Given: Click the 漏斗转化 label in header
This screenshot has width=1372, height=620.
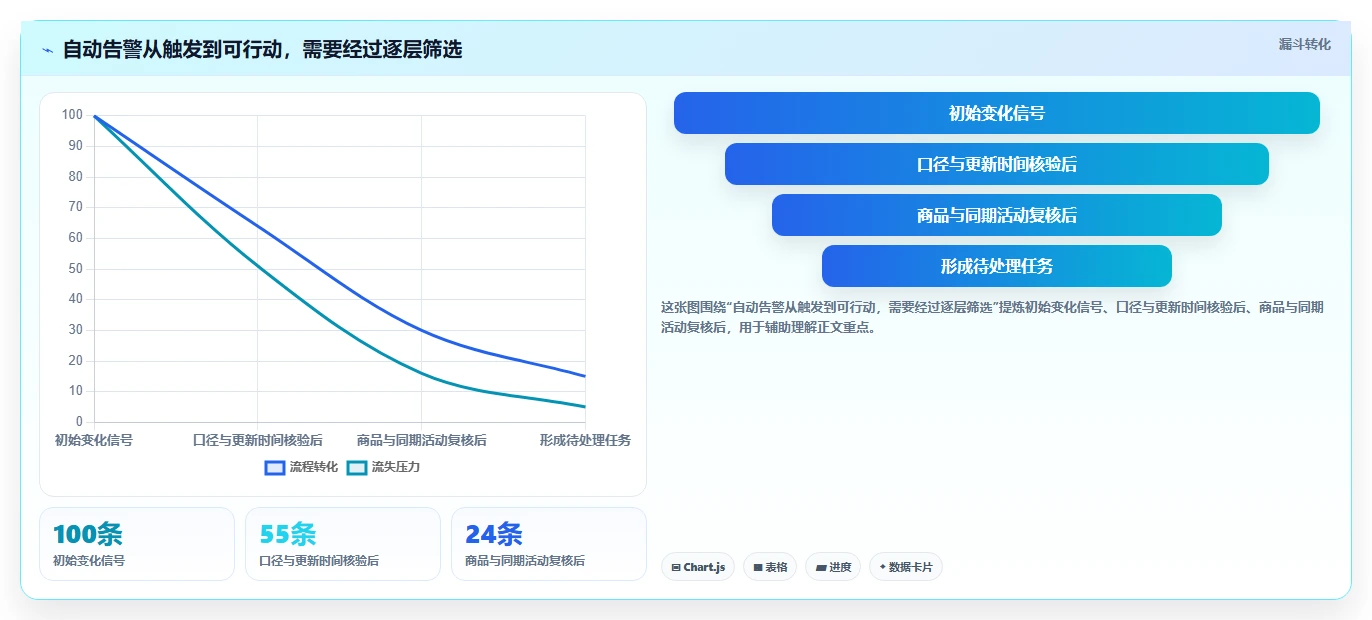Looking at the screenshot, I should 1304,44.
